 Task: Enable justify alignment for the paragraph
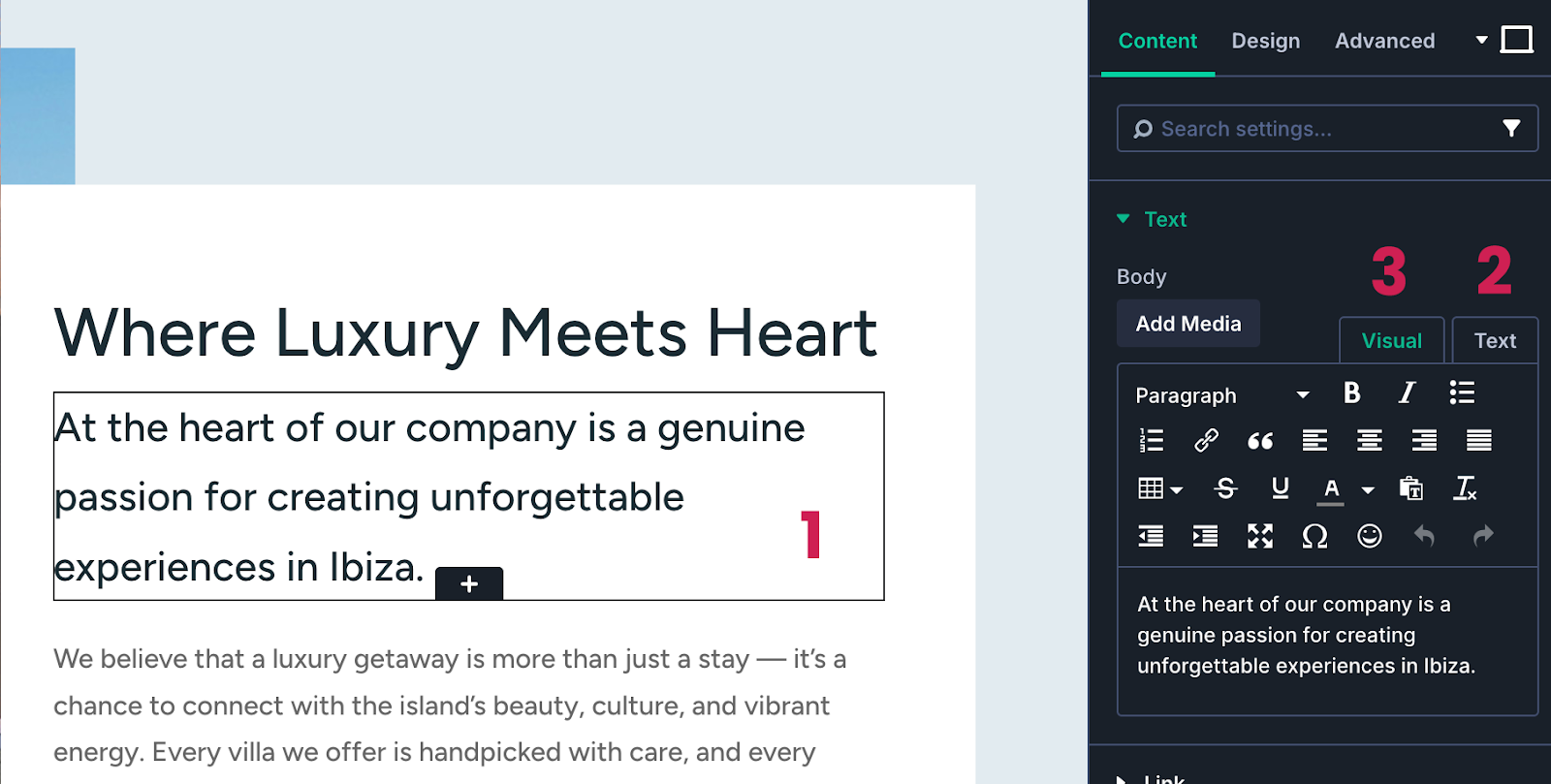click(1477, 439)
